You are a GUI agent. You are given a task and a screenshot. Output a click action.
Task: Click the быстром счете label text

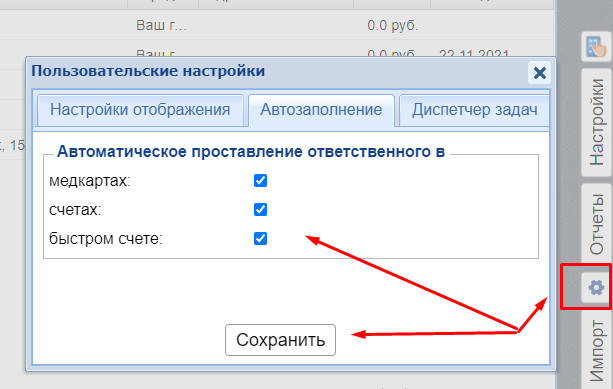106,238
